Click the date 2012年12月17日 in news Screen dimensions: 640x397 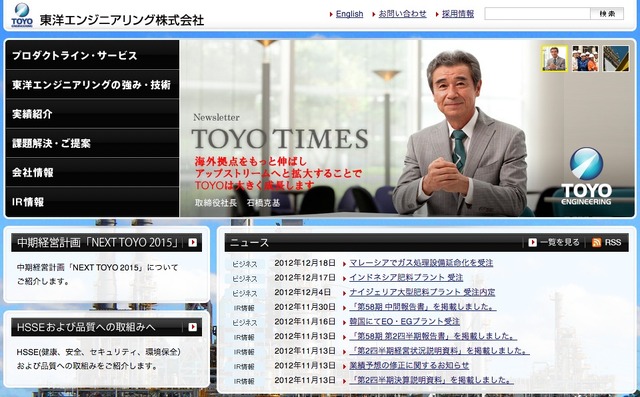[x=305, y=278]
